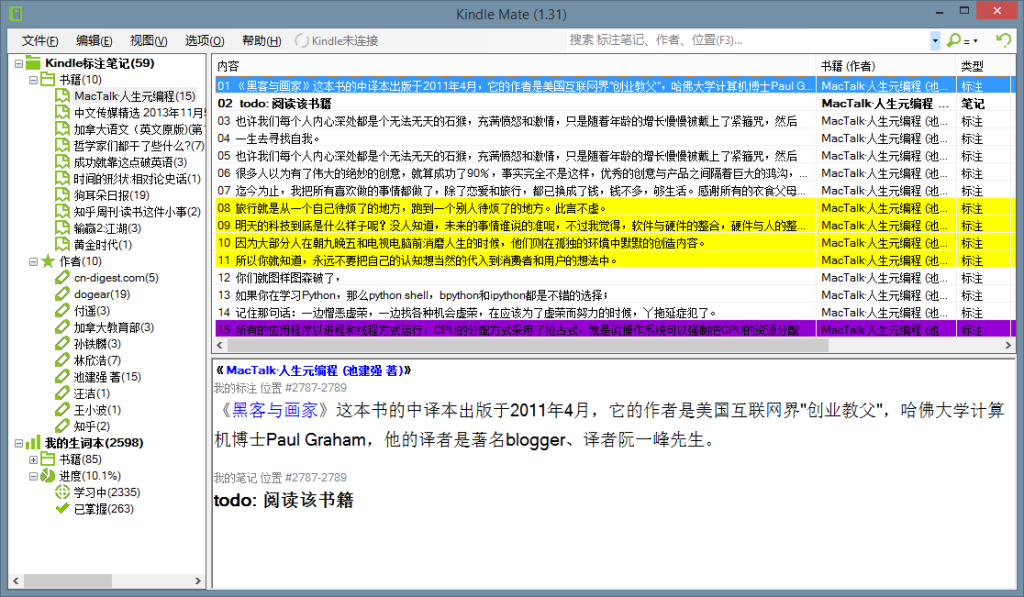Click the book icon beside 中文传媒精选
Screen dimensions: 1024x597
tap(62, 112)
